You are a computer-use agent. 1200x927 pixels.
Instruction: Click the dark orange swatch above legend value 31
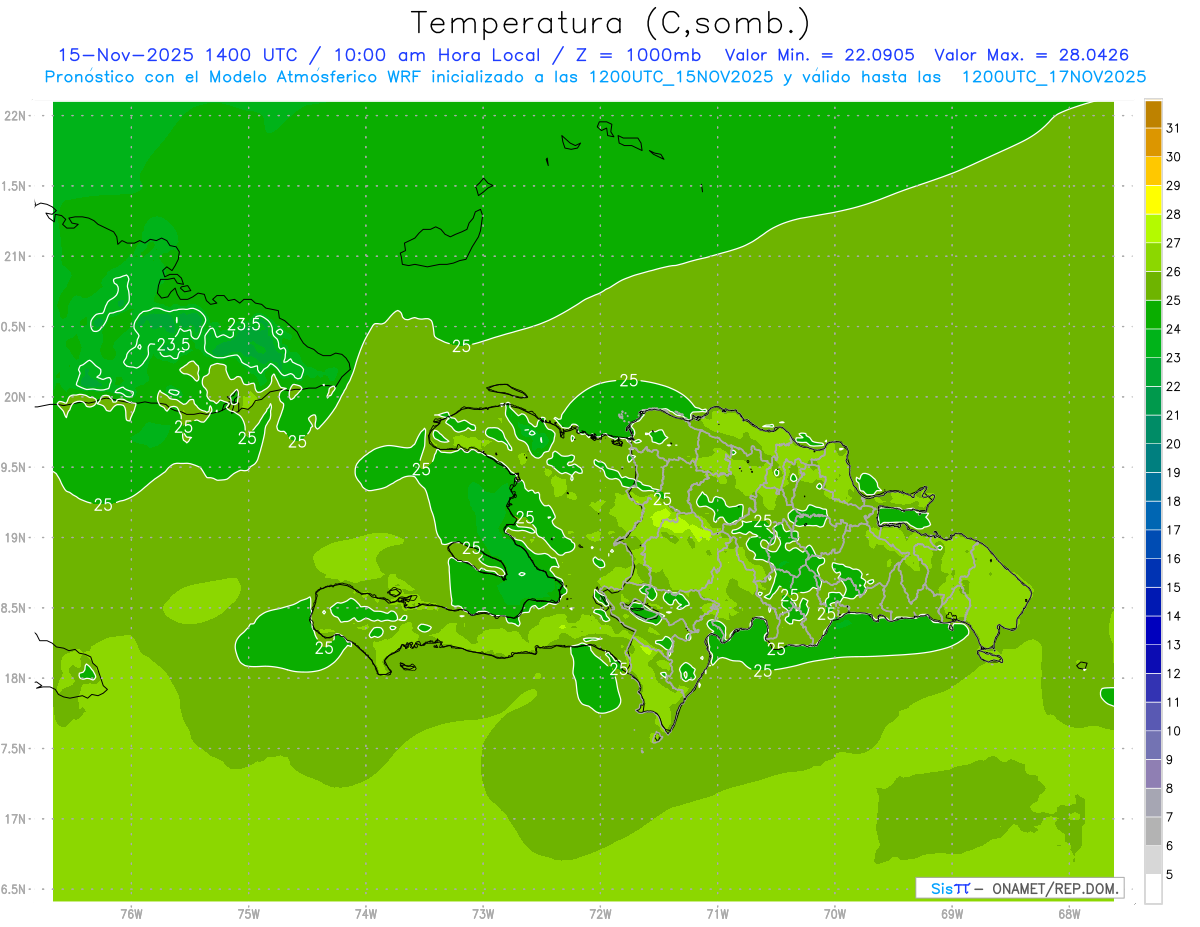click(1153, 114)
